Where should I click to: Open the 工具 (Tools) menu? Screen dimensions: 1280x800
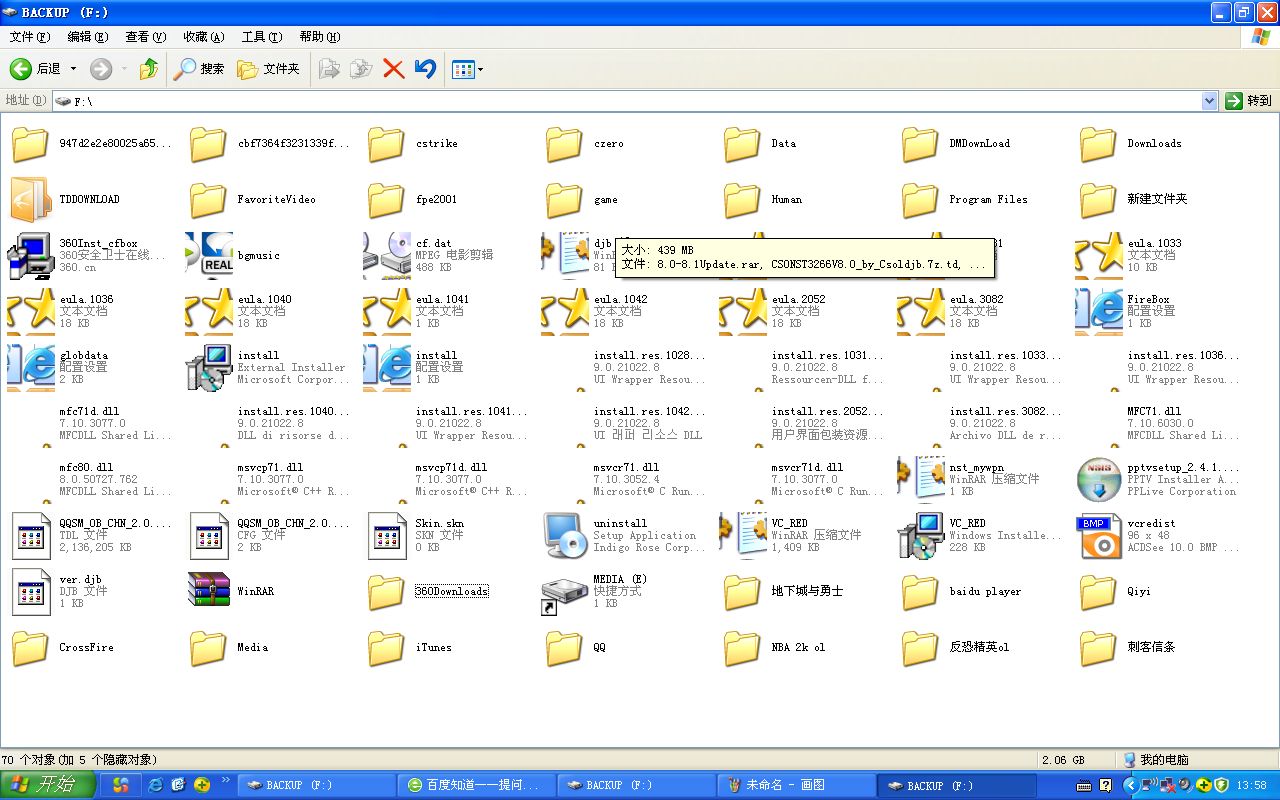tap(261, 37)
